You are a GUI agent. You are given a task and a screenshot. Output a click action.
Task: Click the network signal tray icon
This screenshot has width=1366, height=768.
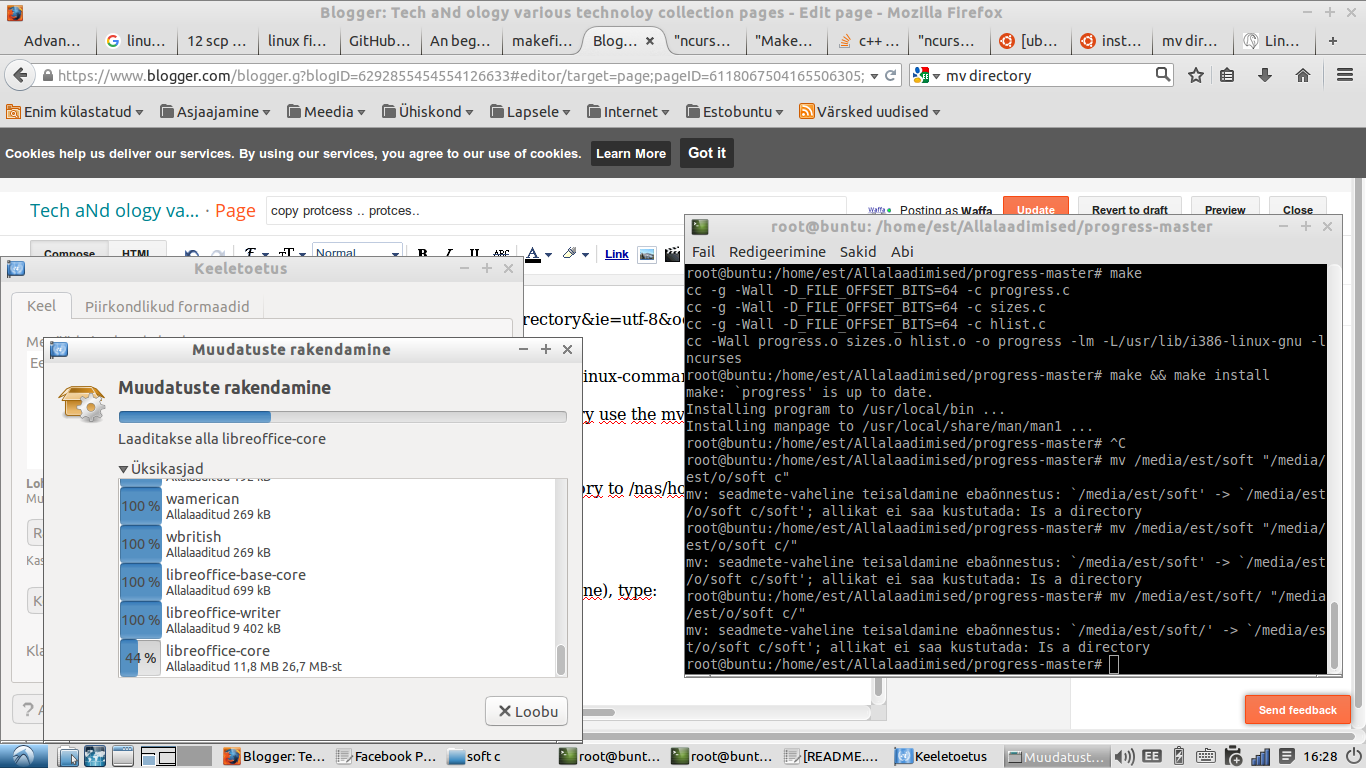[1260, 757]
